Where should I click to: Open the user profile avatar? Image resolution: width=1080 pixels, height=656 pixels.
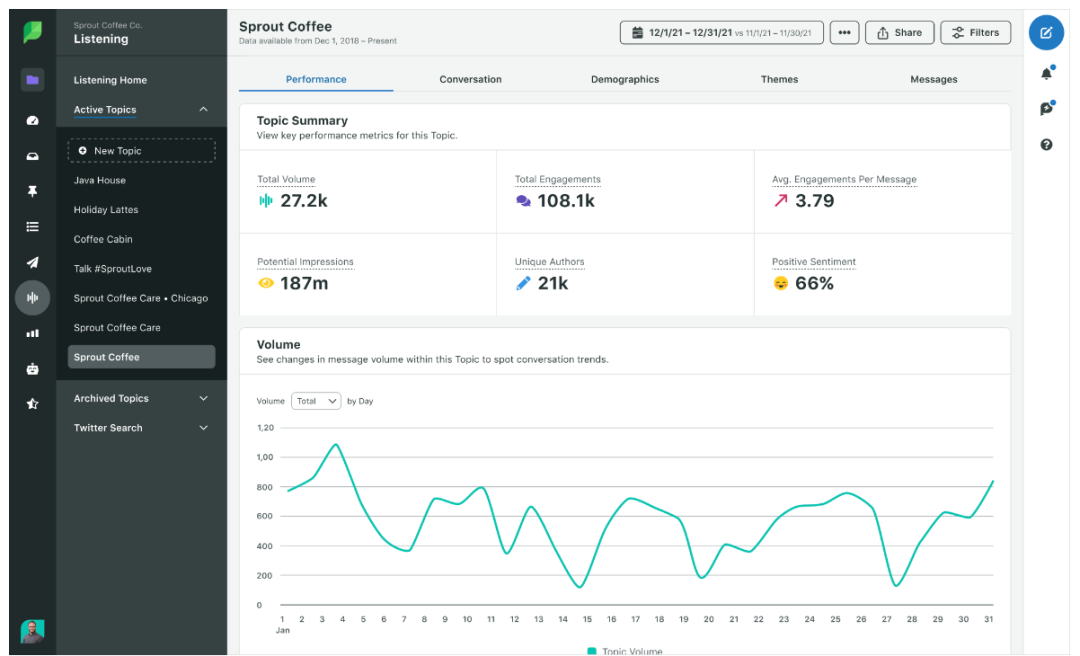(32, 631)
